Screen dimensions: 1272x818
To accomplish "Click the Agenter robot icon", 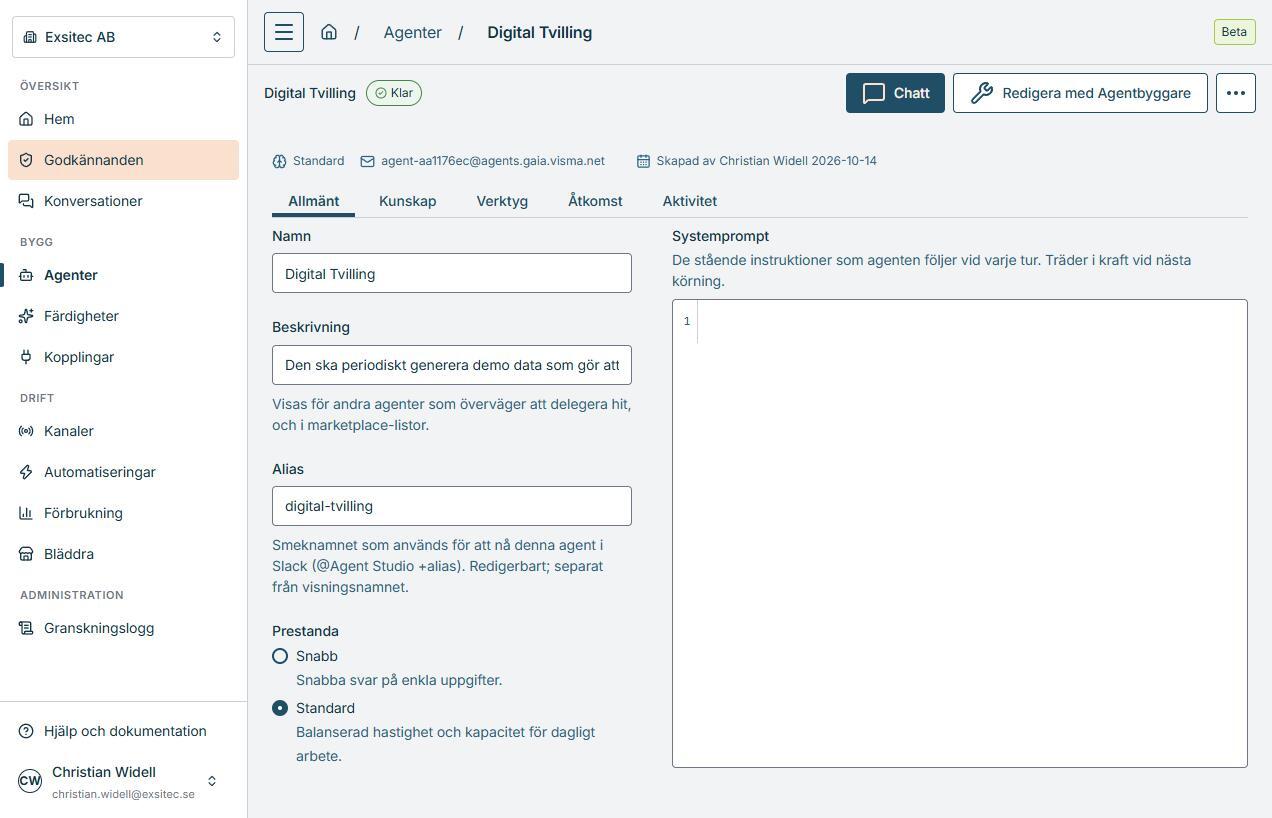I will point(26,275).
